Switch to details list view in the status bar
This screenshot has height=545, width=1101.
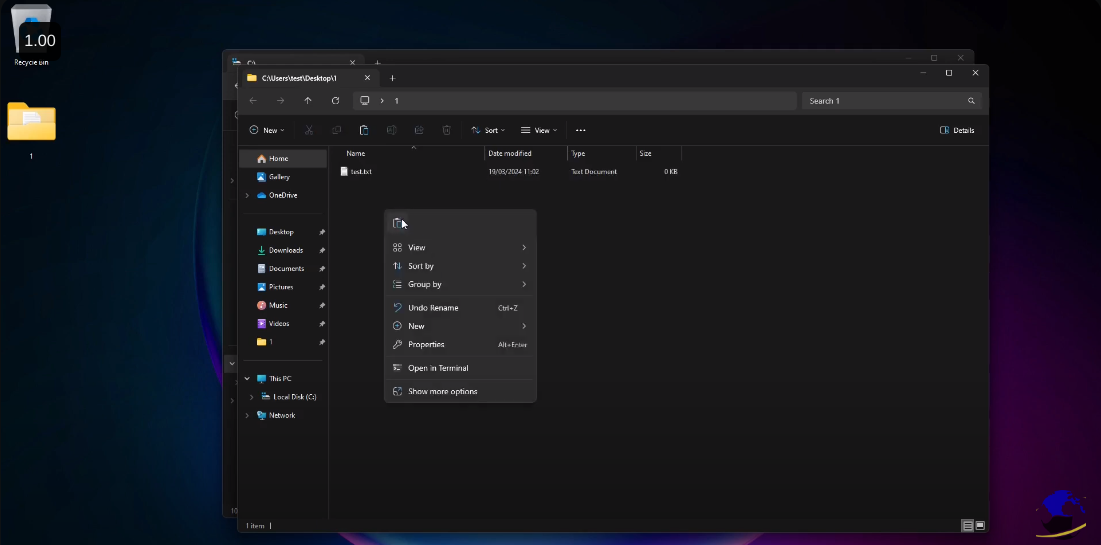pos(967,525)
